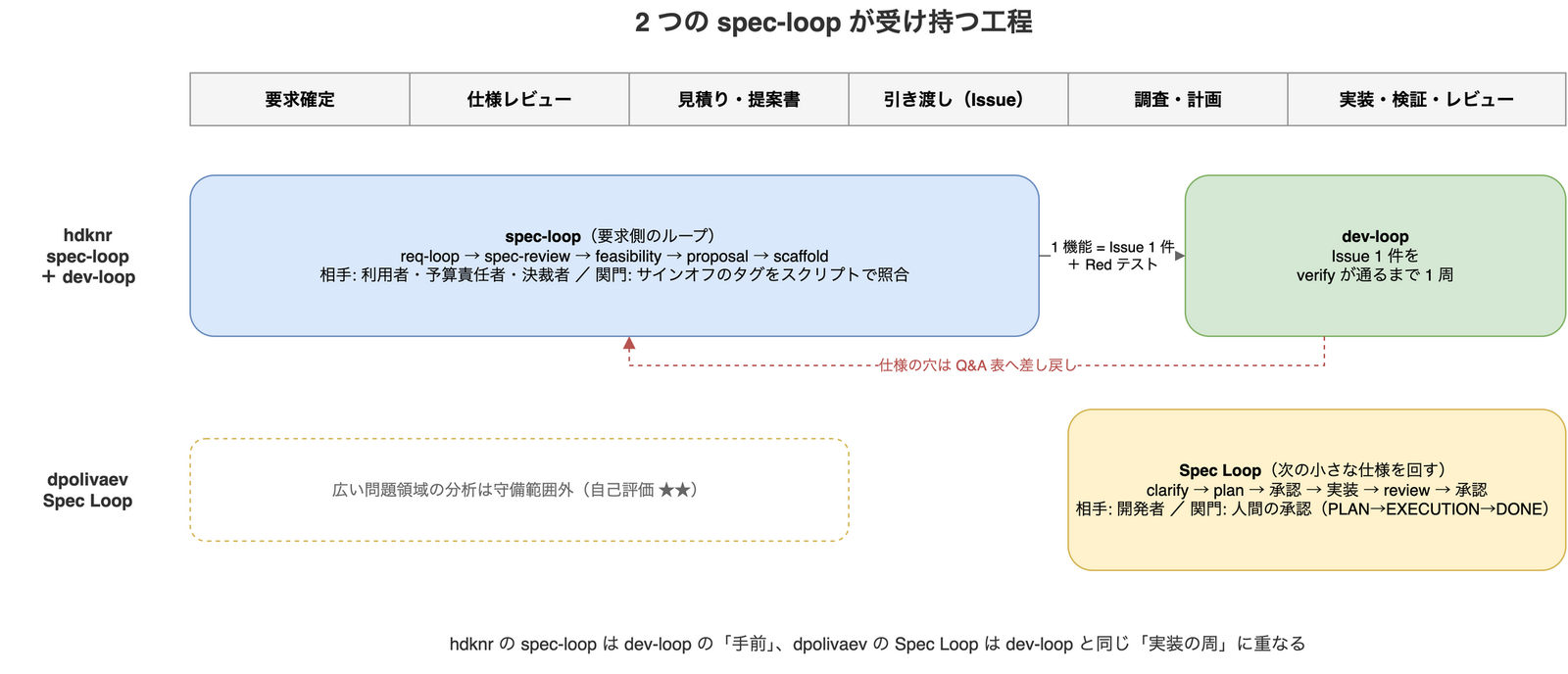Click the bottom caption about hdknr の spec-loop
The width and height of the screenshot is (1568, 674).
tap(877, 644)
